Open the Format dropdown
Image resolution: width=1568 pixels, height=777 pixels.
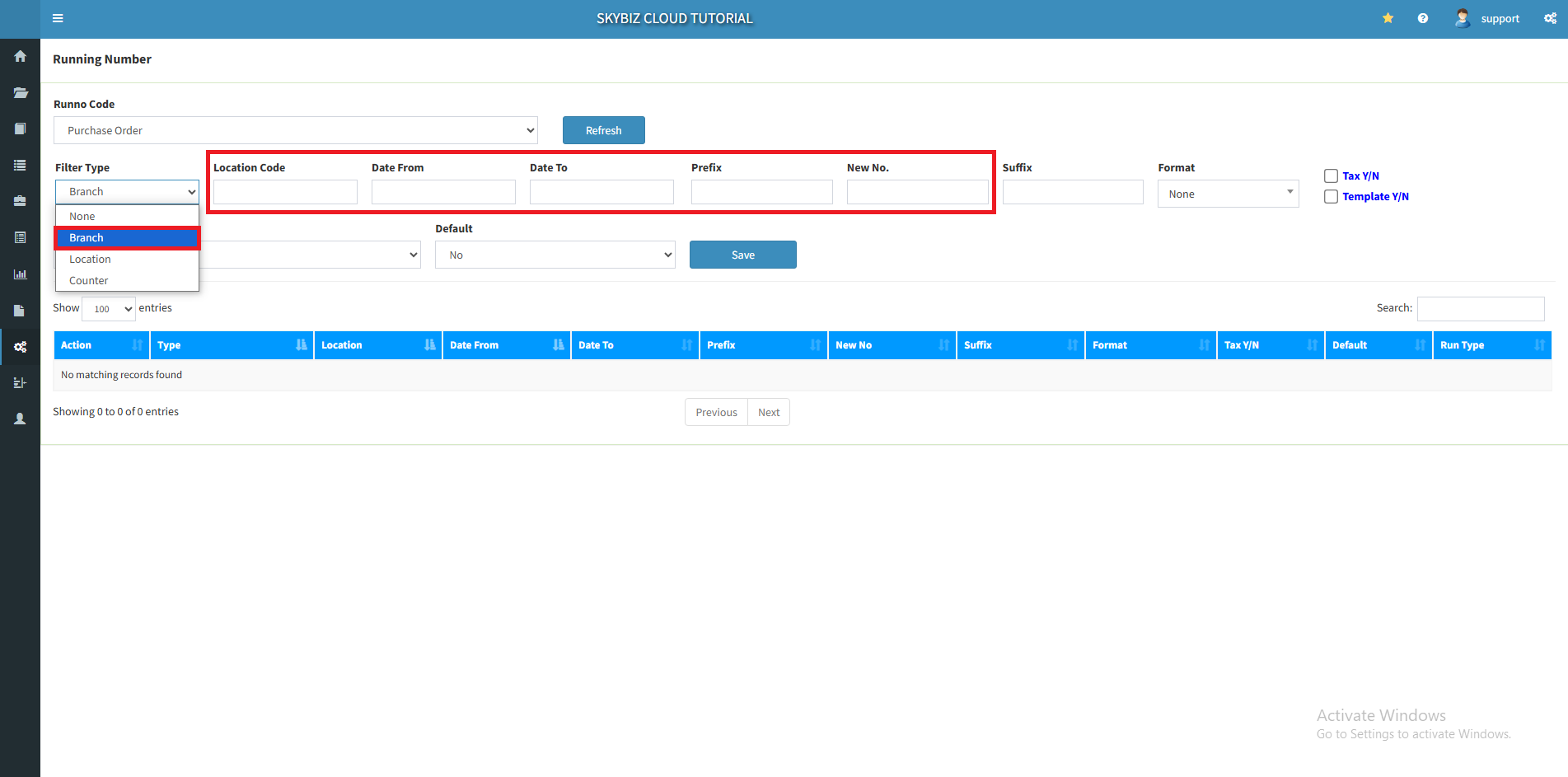[x=1228, y=194]
